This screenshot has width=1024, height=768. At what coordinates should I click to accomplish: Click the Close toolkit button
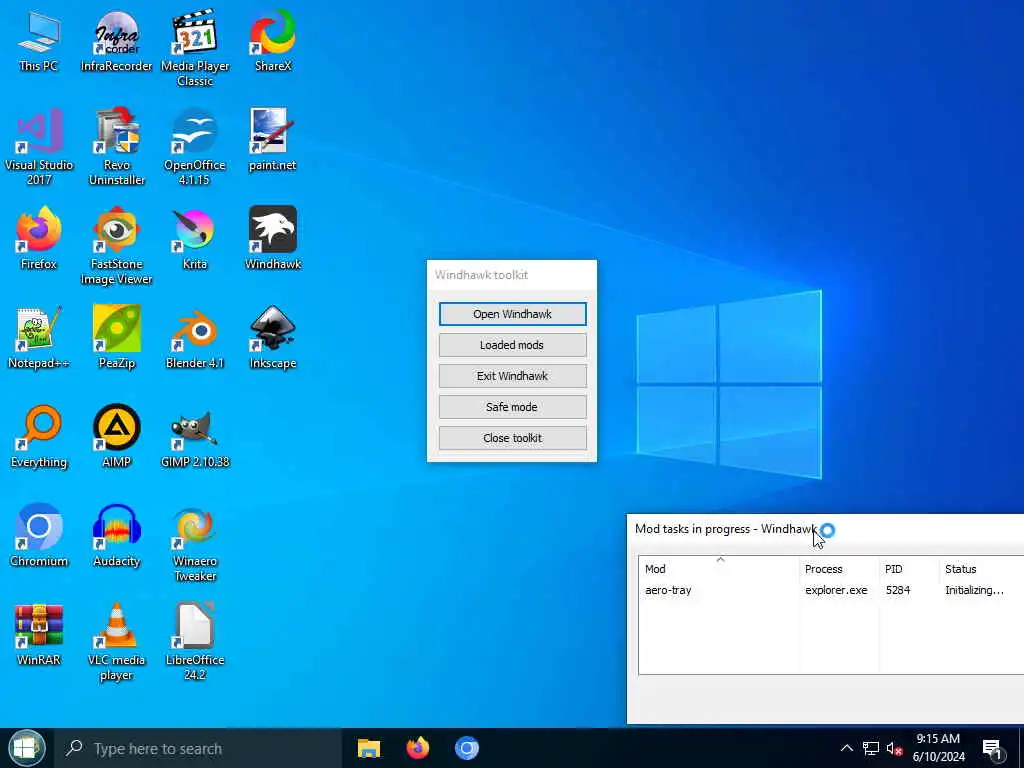click(x=513, y=438)
